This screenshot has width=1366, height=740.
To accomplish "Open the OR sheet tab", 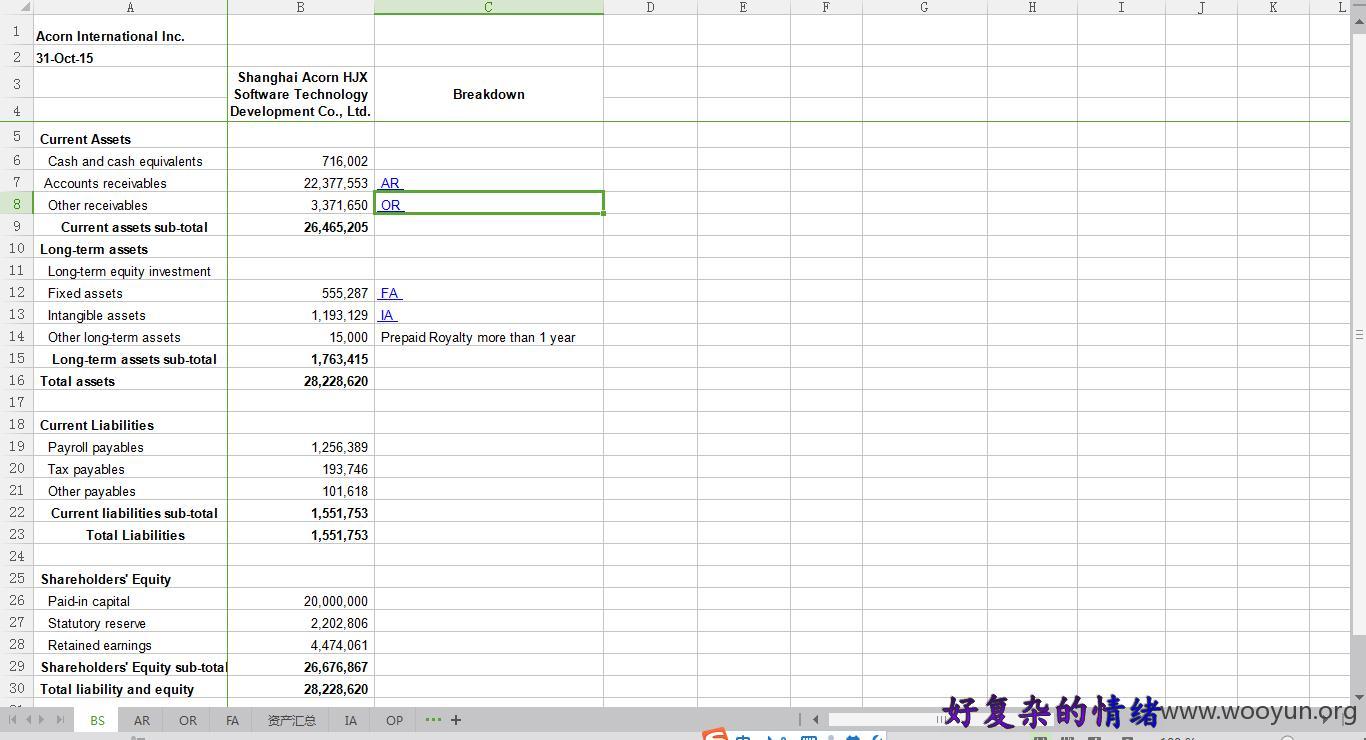I will pyautogui.click(x=188, y=720).
